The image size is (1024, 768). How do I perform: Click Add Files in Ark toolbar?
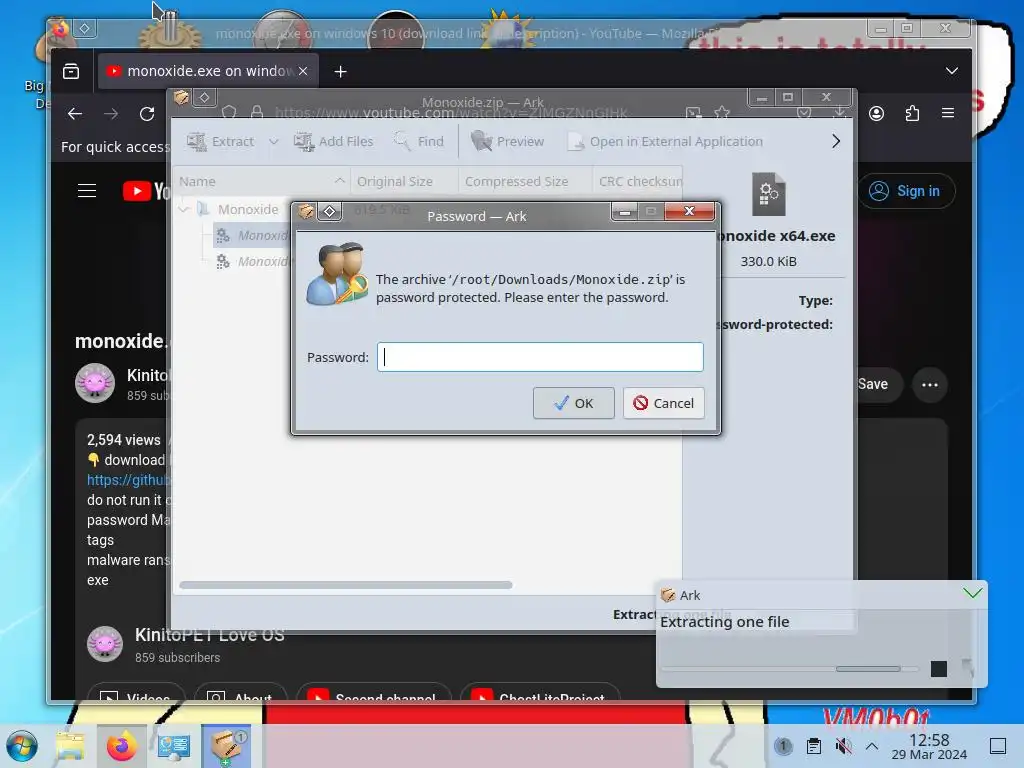point(334,141)
